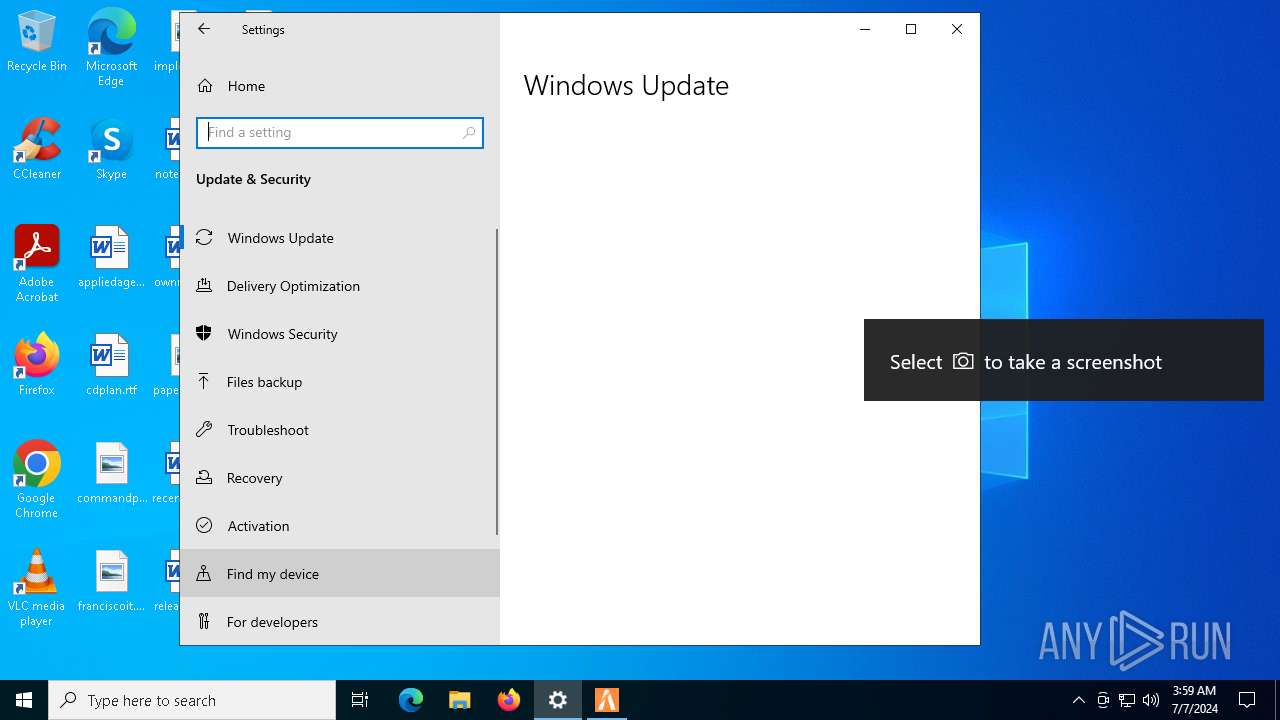Viewport: 1280px width, 720px height.
Task: Open Delivery Optimization settings
Action: pyautogui.click(x=340, y=286)
